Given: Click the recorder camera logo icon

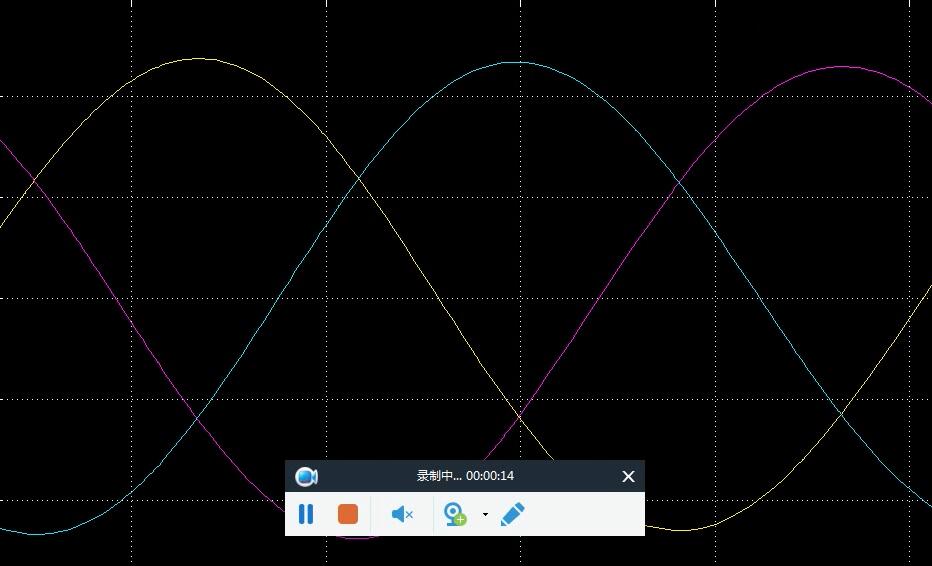Looking at the screenshot, I should tap(306, 476).
